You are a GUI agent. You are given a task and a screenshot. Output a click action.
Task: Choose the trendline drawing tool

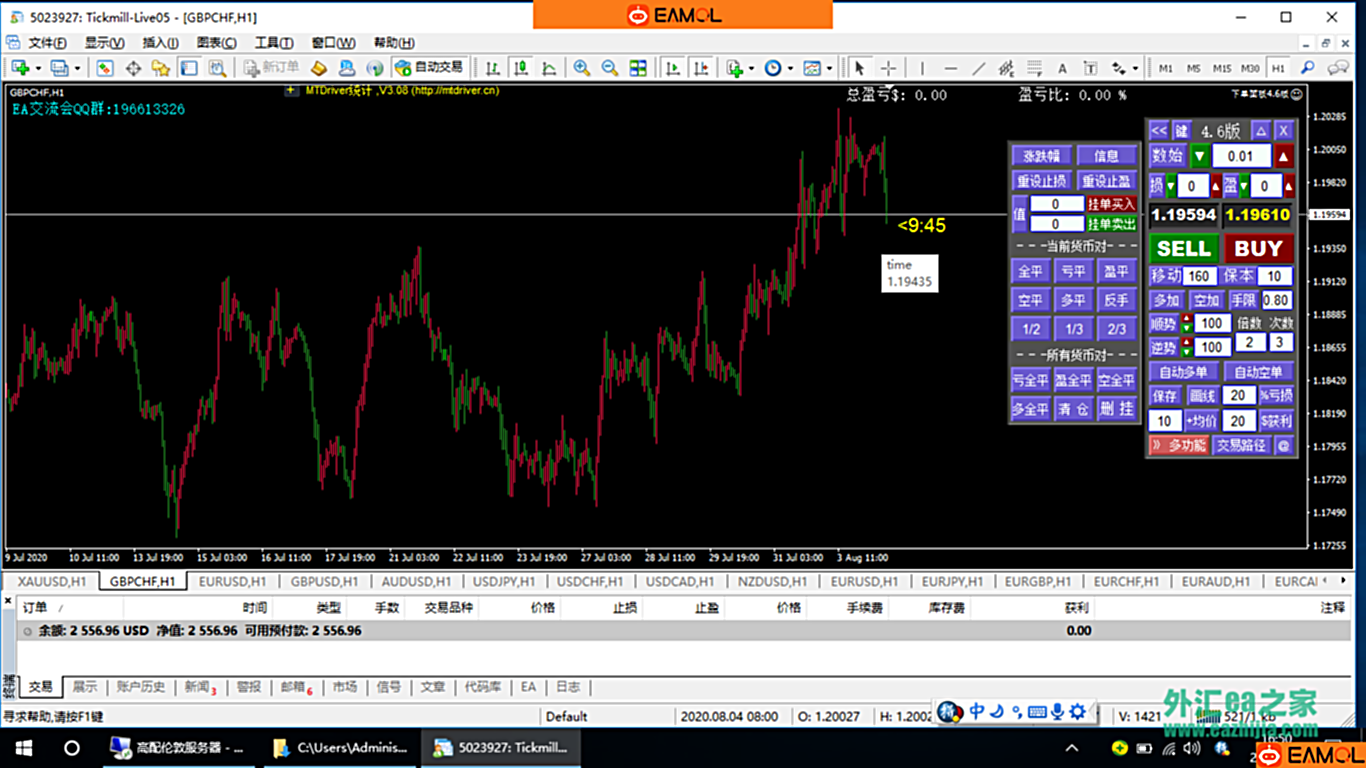click(978, 68)
